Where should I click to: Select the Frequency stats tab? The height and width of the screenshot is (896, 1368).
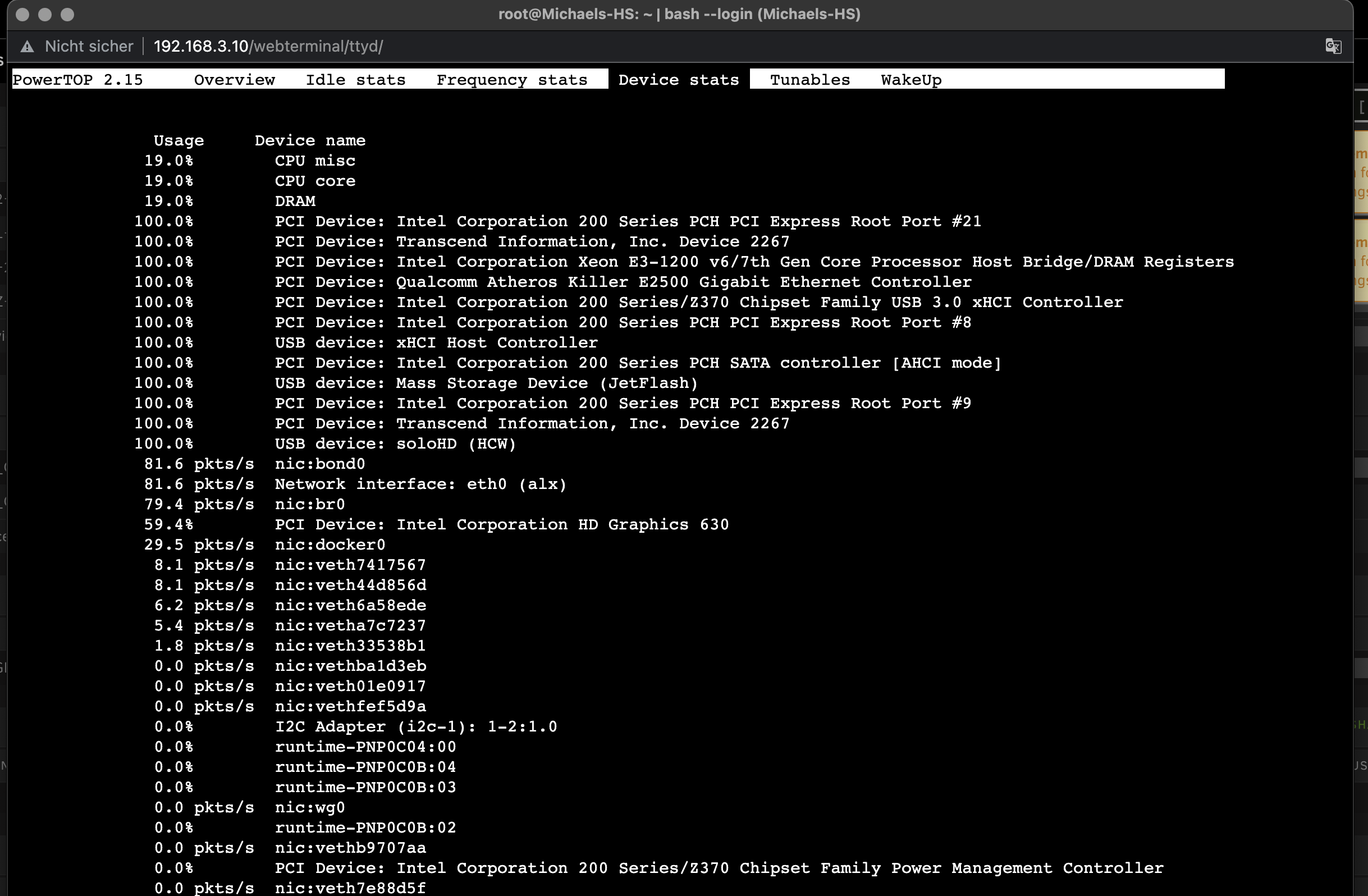point(511,79)
